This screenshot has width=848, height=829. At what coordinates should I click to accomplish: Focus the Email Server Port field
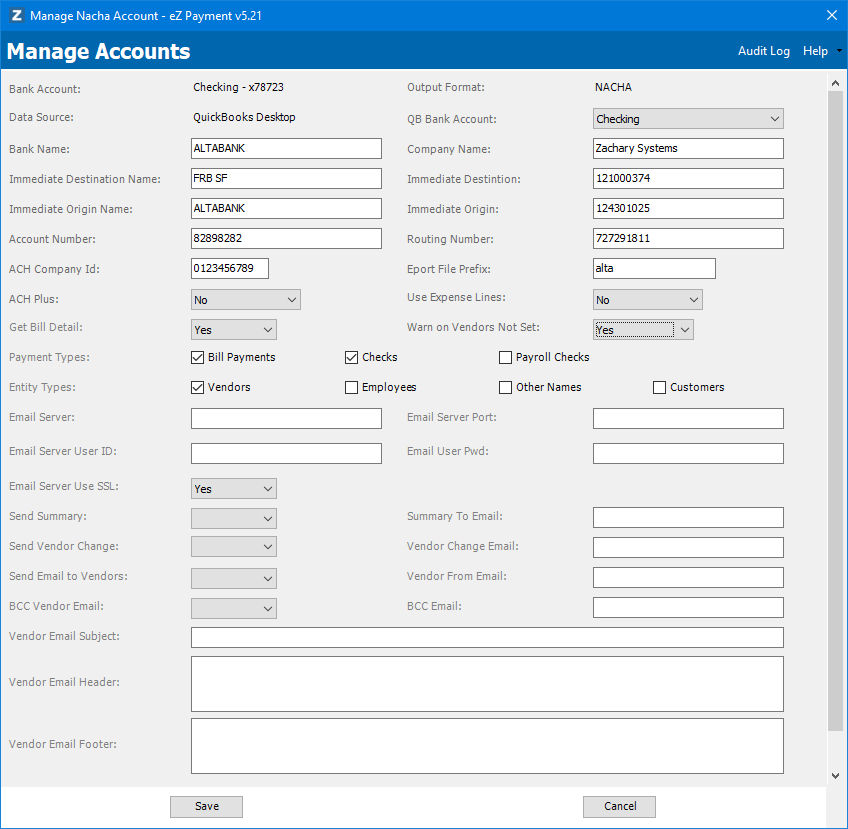click(688, 419)
